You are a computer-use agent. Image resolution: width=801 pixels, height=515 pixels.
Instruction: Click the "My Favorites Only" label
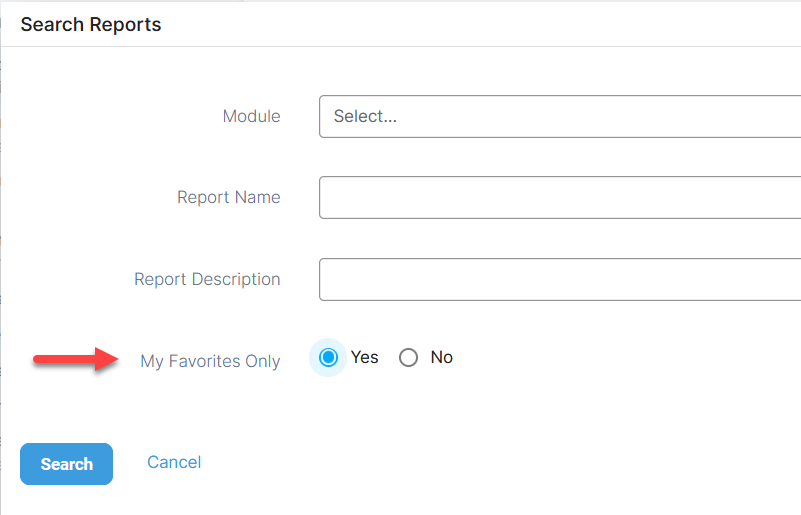[x=210, y=361]
